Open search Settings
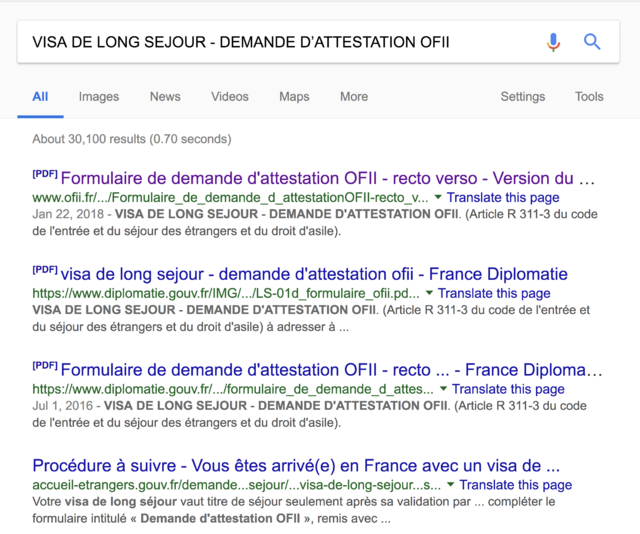Image resolution: width=640 pixels, height=534 pixels. [x=523, y=97]
